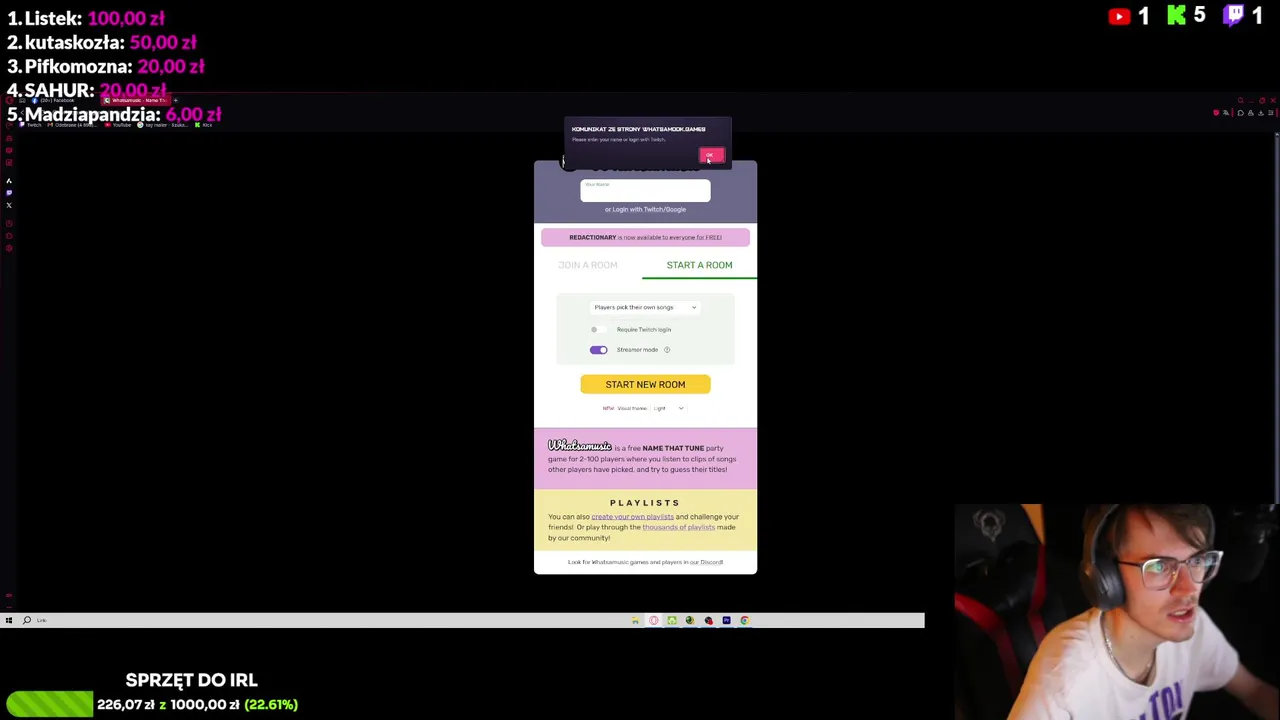Click the Whatsamusic logo
Screen dimensions: 1280x720
coord(579,445)
